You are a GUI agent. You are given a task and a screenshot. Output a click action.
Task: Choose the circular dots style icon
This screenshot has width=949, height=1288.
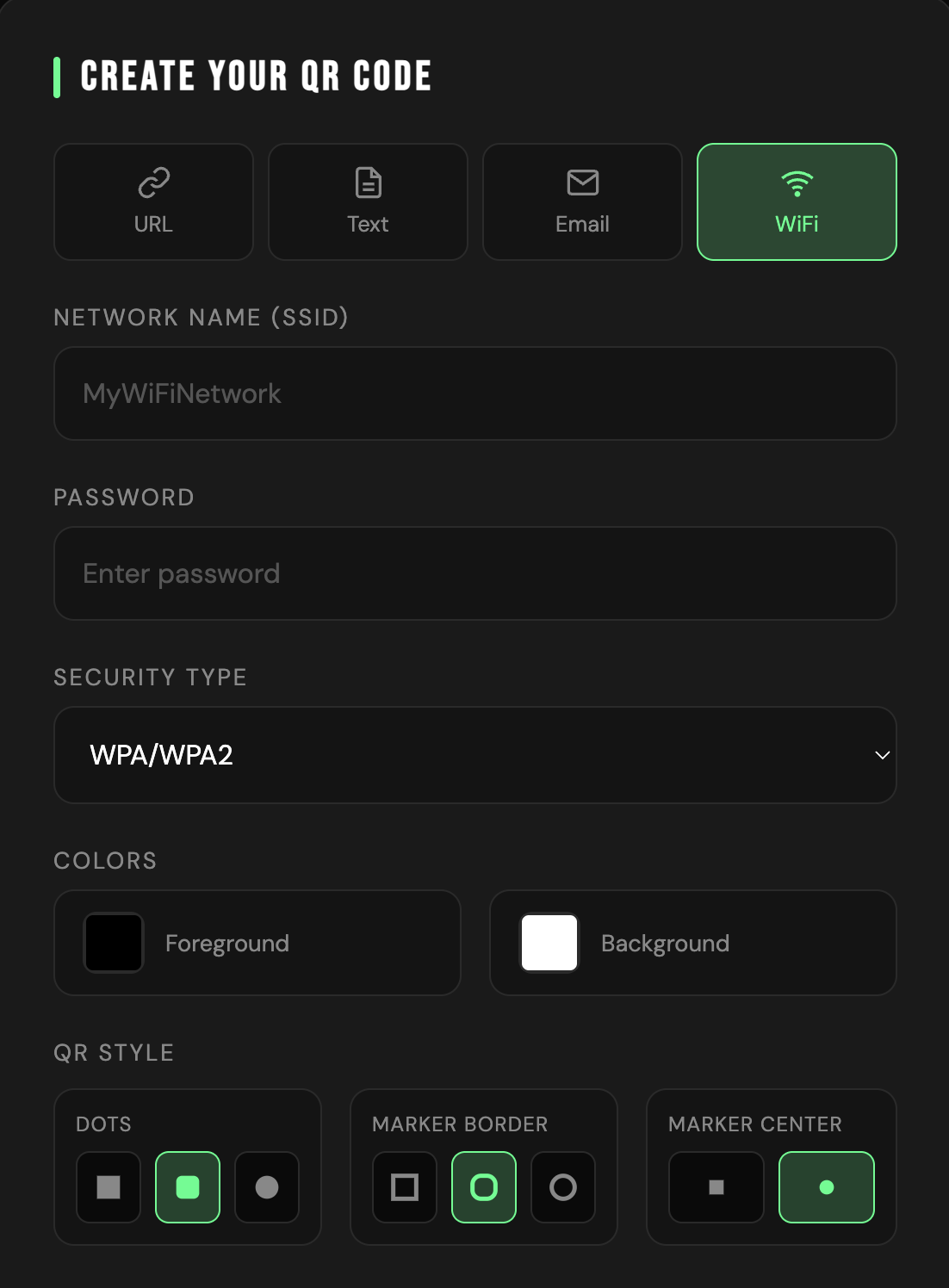267,1187
